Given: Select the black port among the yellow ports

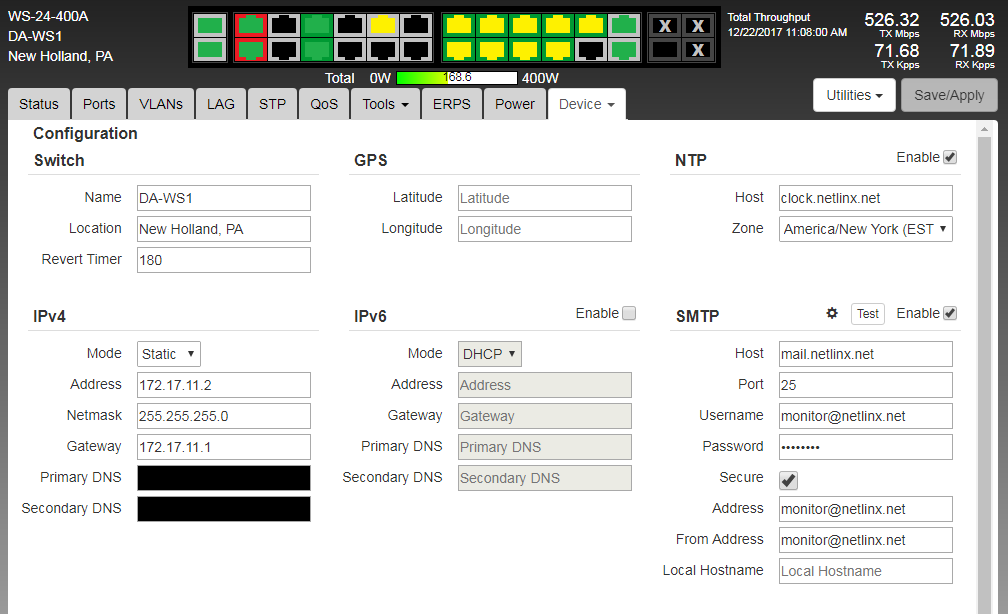Looking at the screenshot, I should [x=590, y=49].
